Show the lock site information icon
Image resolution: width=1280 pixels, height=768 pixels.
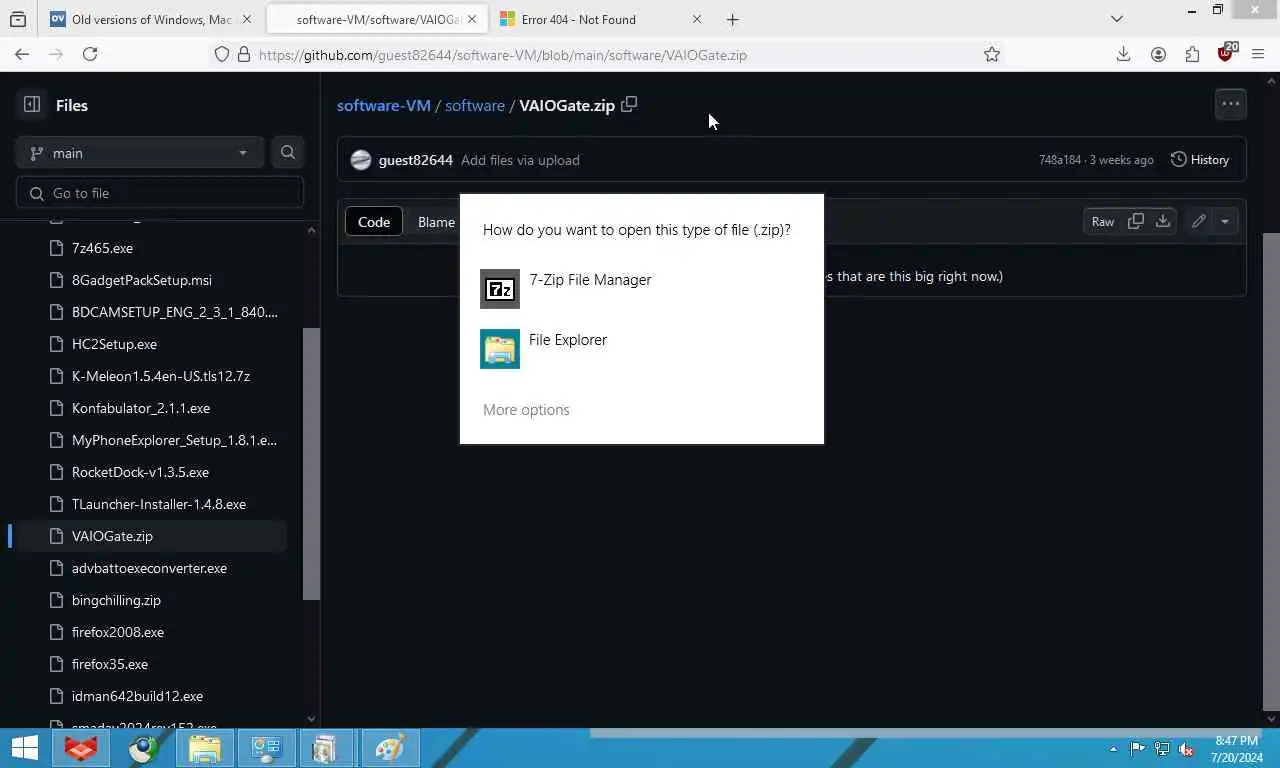point(244,55)
